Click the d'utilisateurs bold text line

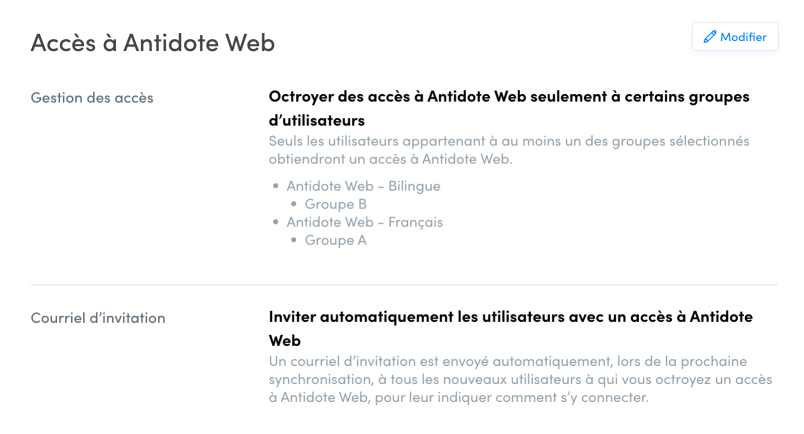point(317,121)
